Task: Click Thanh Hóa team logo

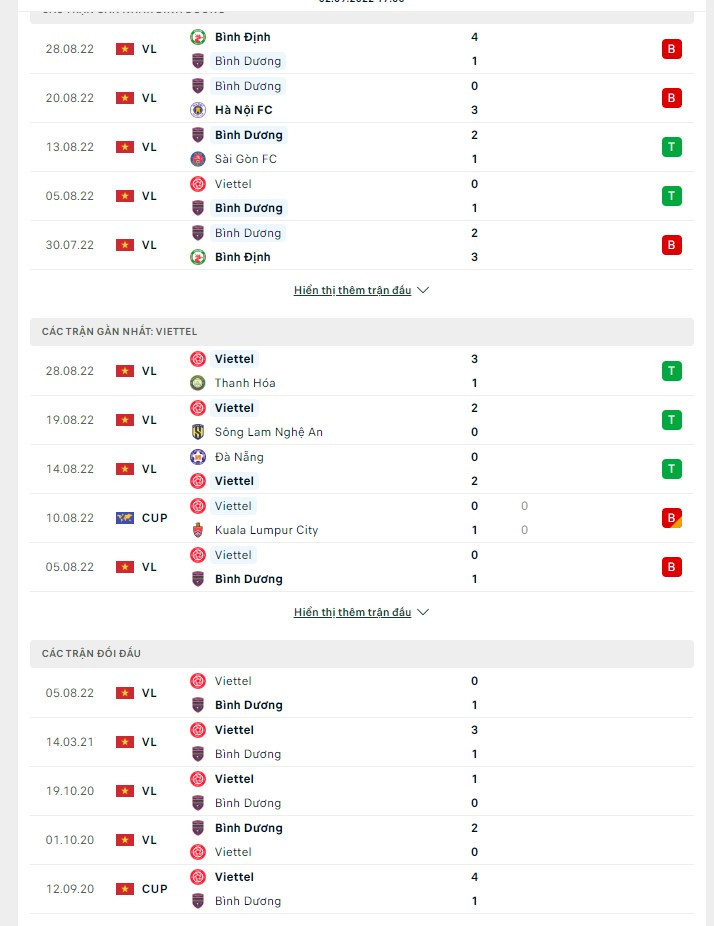Action: [x=198, y=383]
